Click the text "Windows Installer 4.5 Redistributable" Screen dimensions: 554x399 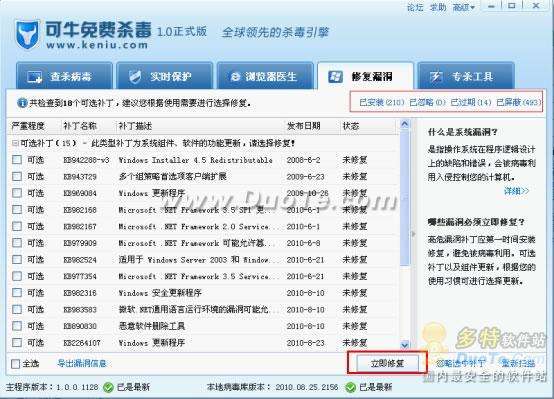point(195,160)
